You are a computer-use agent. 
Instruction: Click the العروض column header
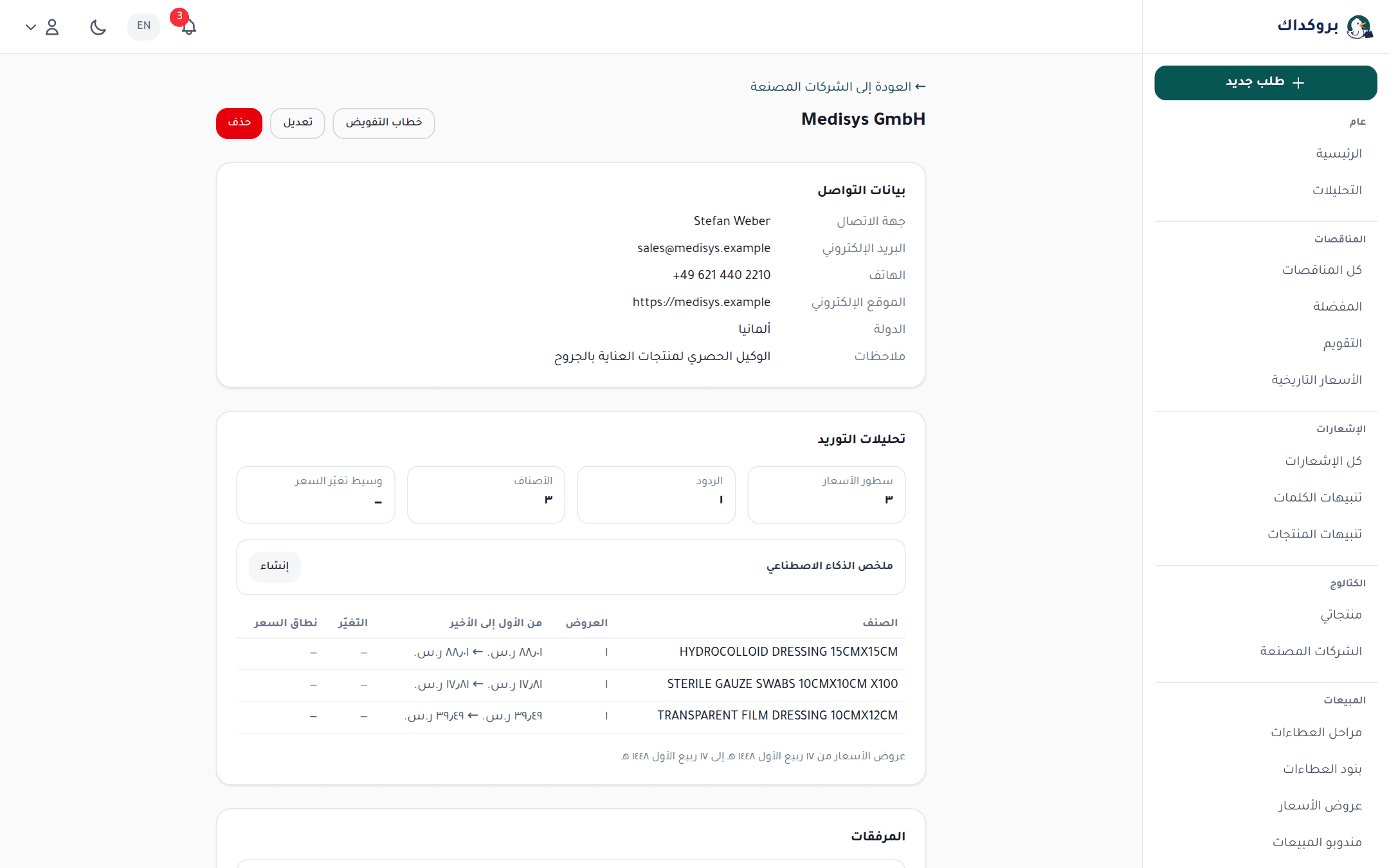pos(586,623)
